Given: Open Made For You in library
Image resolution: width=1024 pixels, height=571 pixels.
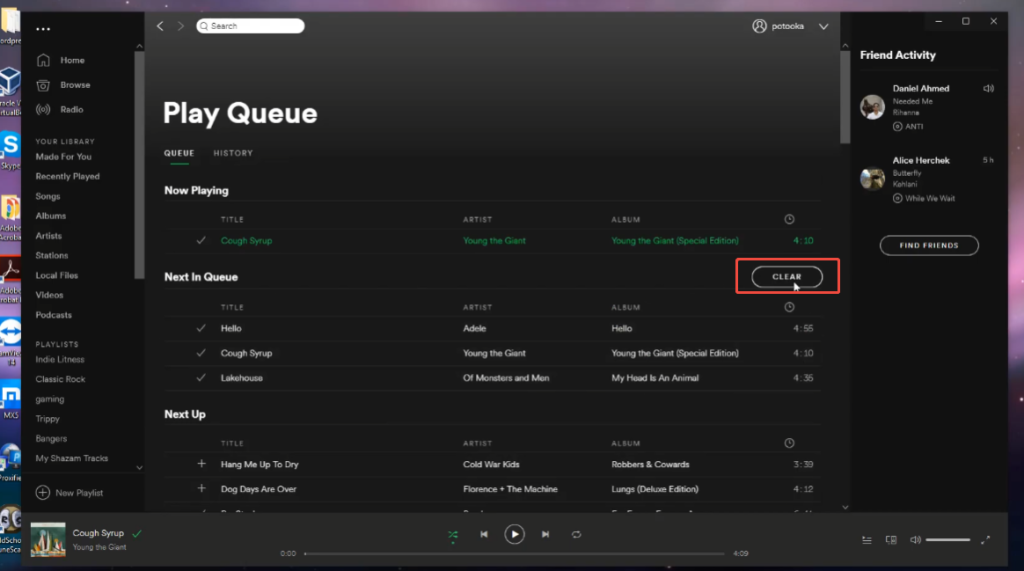Looking at the screenshot, I should pos(63,157).
